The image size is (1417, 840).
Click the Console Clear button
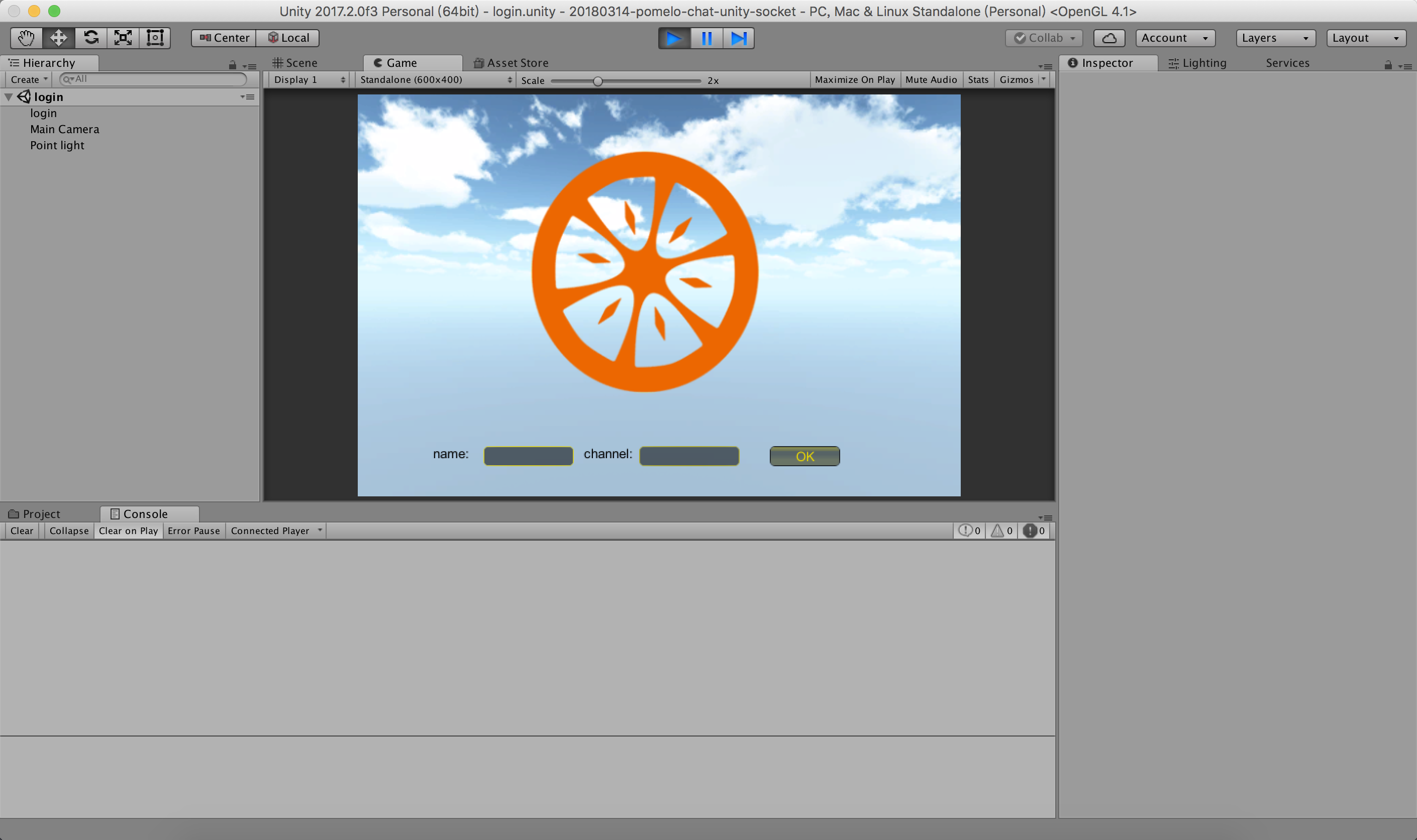[22, 531]
